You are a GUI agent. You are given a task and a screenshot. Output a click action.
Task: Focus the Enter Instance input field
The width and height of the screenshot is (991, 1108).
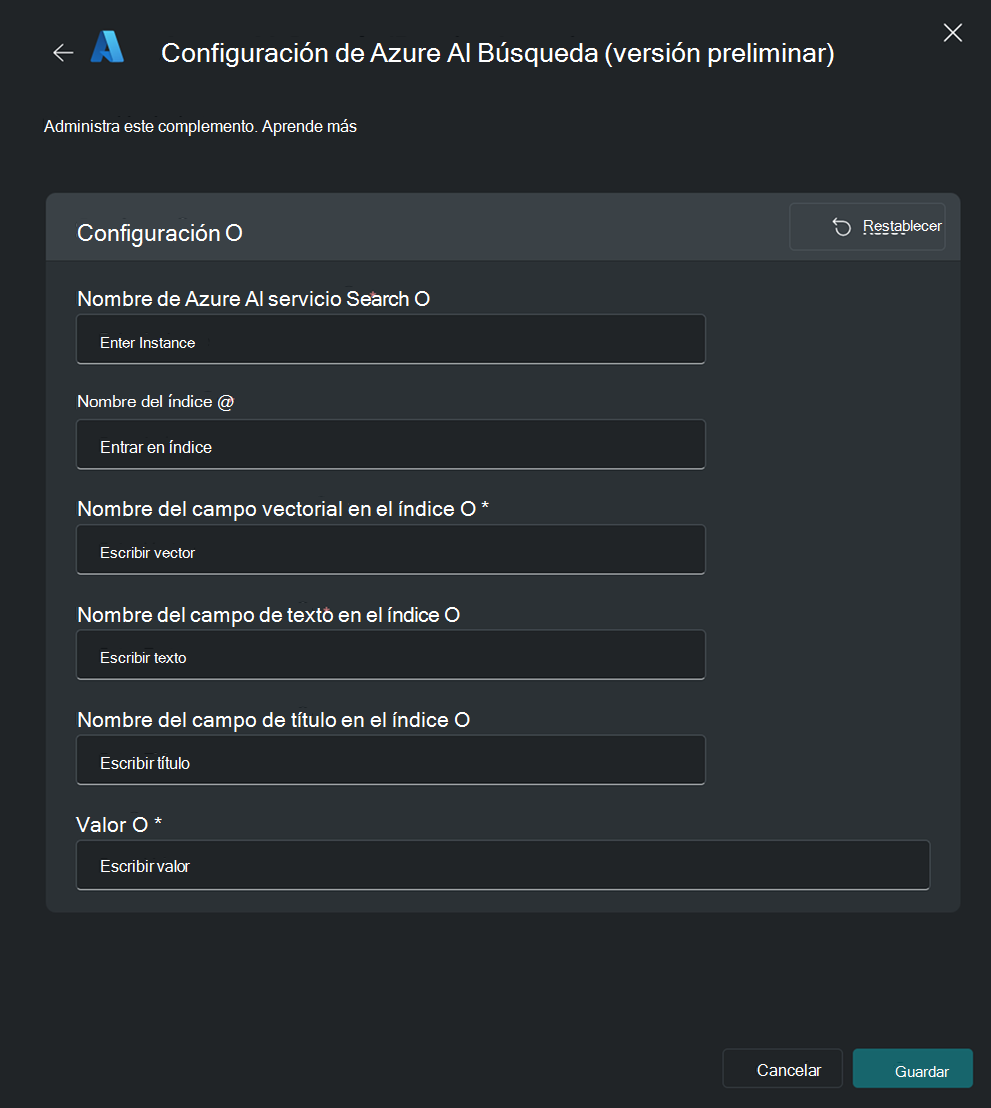click(x=391, y=340)
